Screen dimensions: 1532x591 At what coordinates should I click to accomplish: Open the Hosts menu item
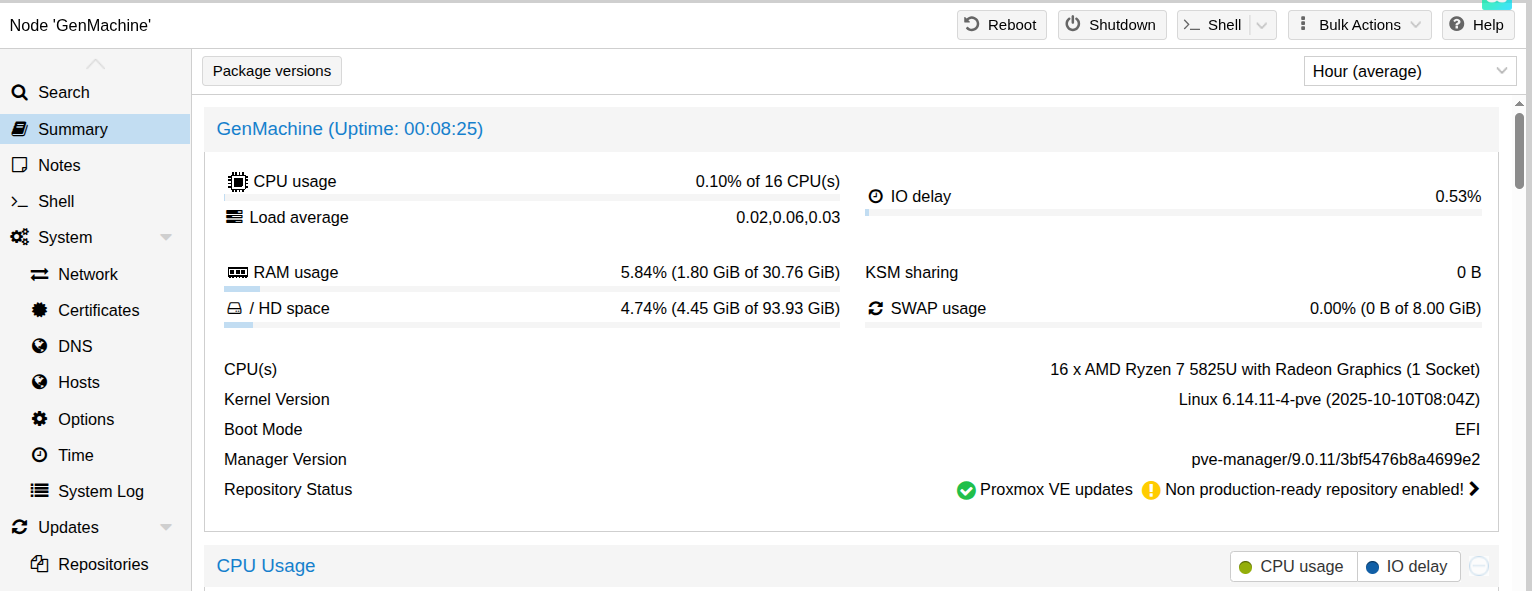click(x=78, y=382)
